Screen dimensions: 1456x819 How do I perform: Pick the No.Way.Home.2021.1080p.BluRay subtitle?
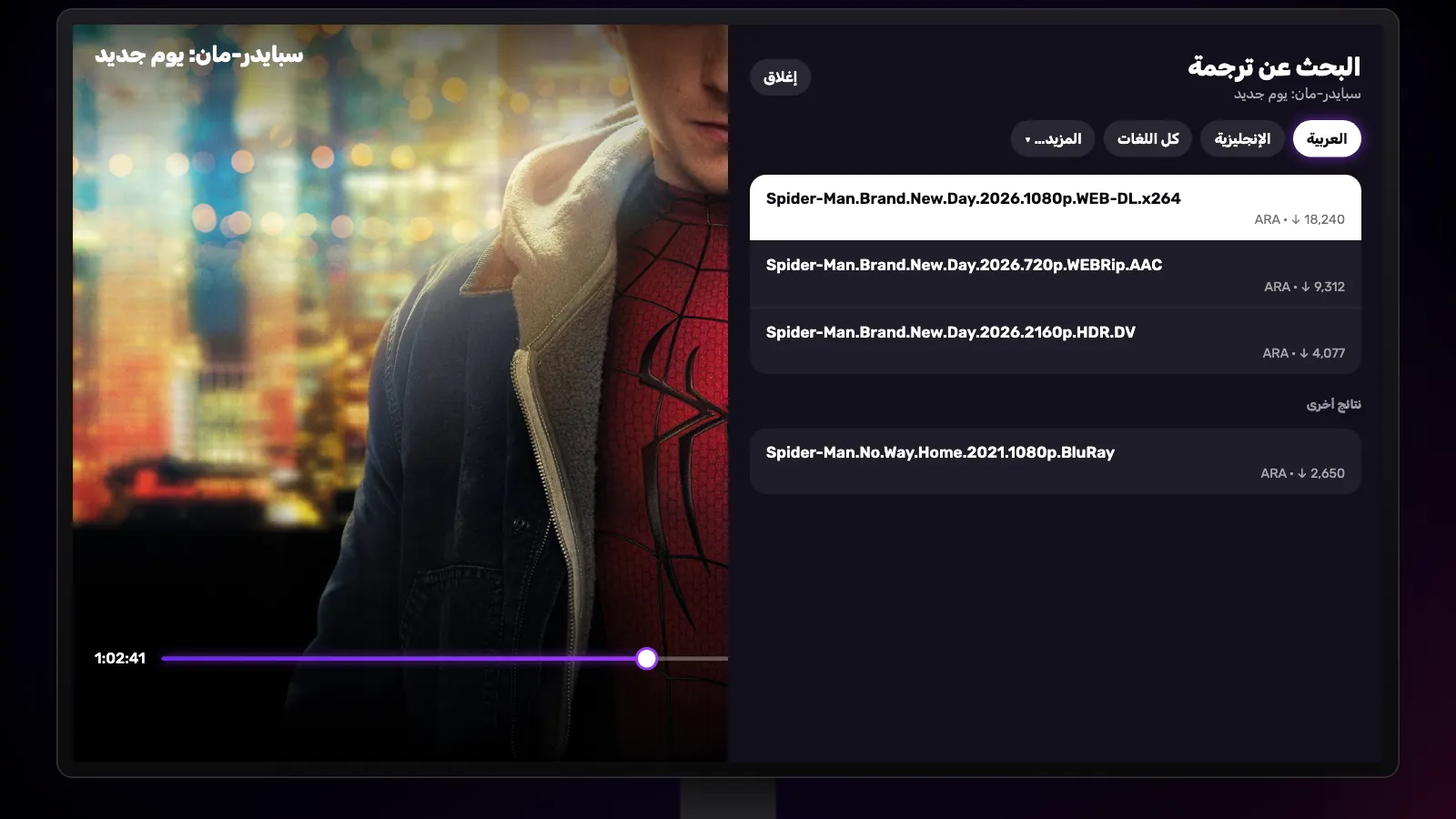point(1056,462)
